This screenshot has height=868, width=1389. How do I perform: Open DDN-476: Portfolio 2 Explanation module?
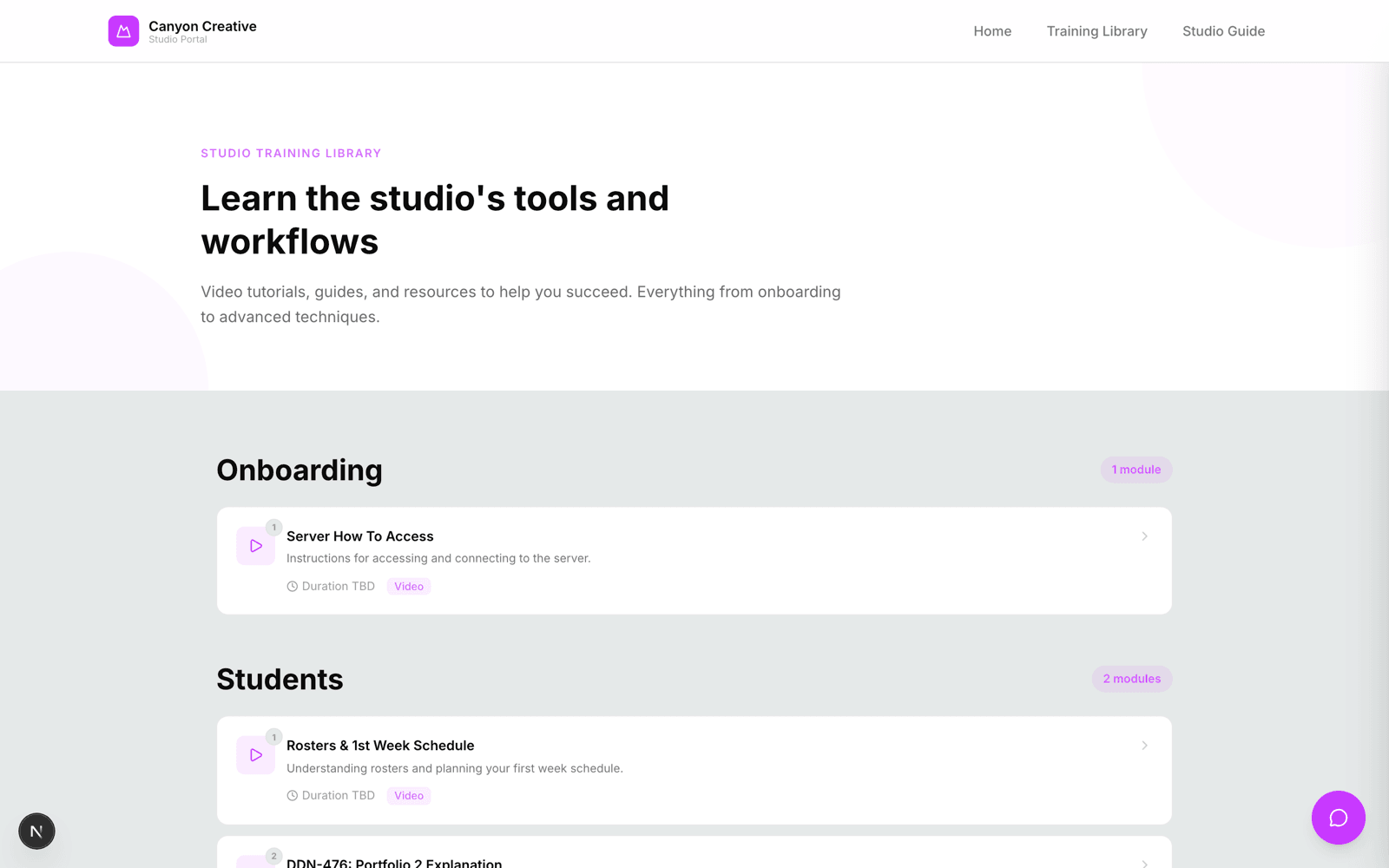coord(394,863)
